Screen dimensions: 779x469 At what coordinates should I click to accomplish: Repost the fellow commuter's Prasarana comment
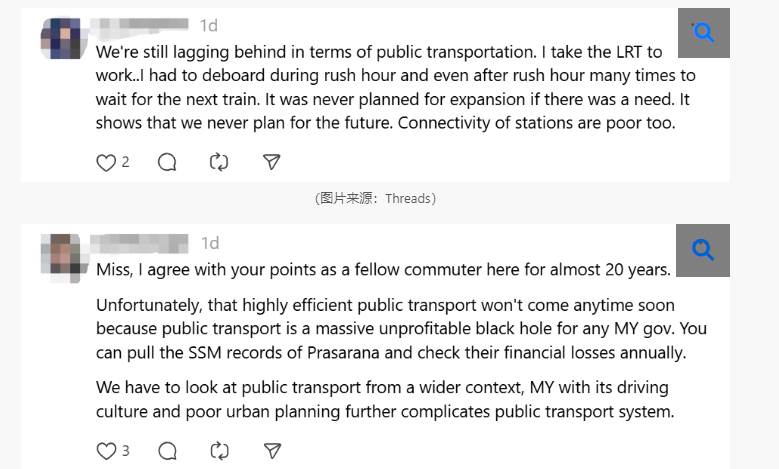tap(219, 451)
